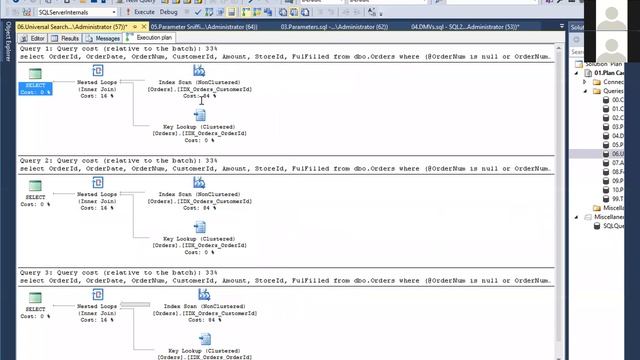Click Display Estimated Execution Plan icon

(x=209, y=12)
